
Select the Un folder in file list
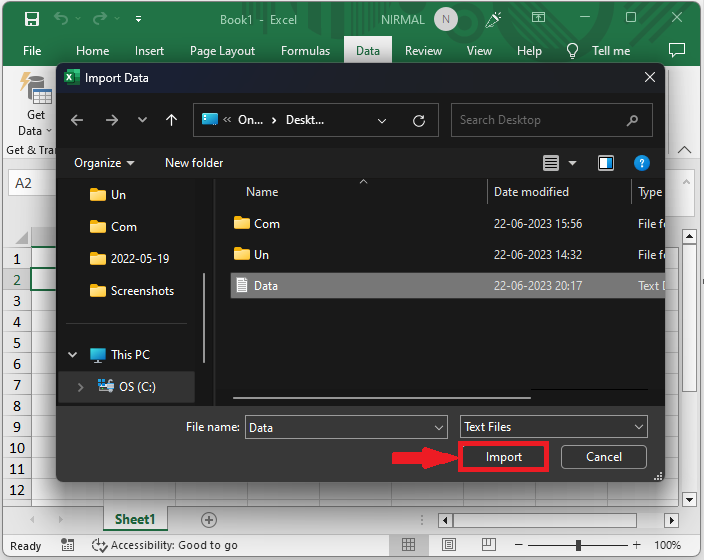[251, 255]
